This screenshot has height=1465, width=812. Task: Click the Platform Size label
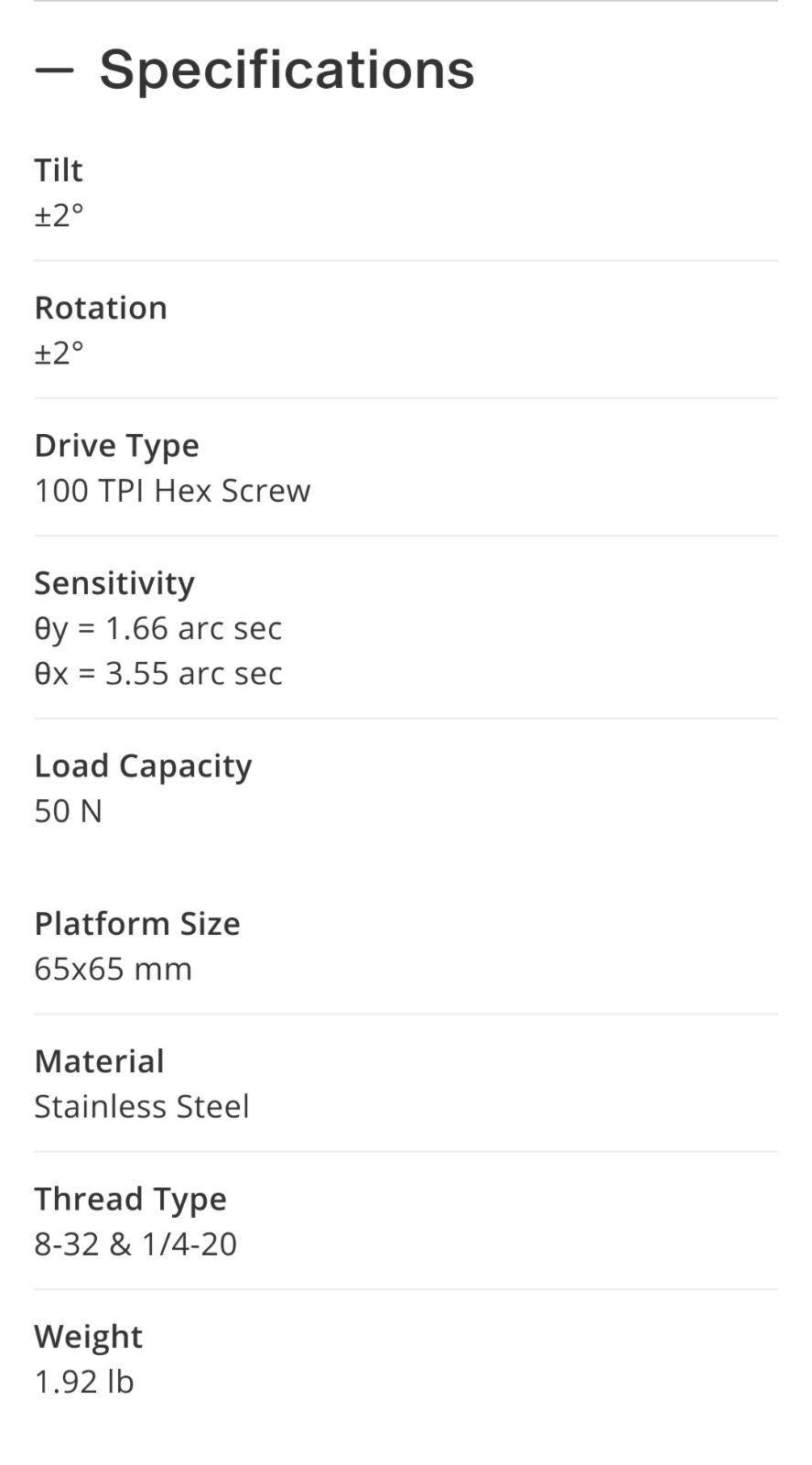click(x=137, y=924)
